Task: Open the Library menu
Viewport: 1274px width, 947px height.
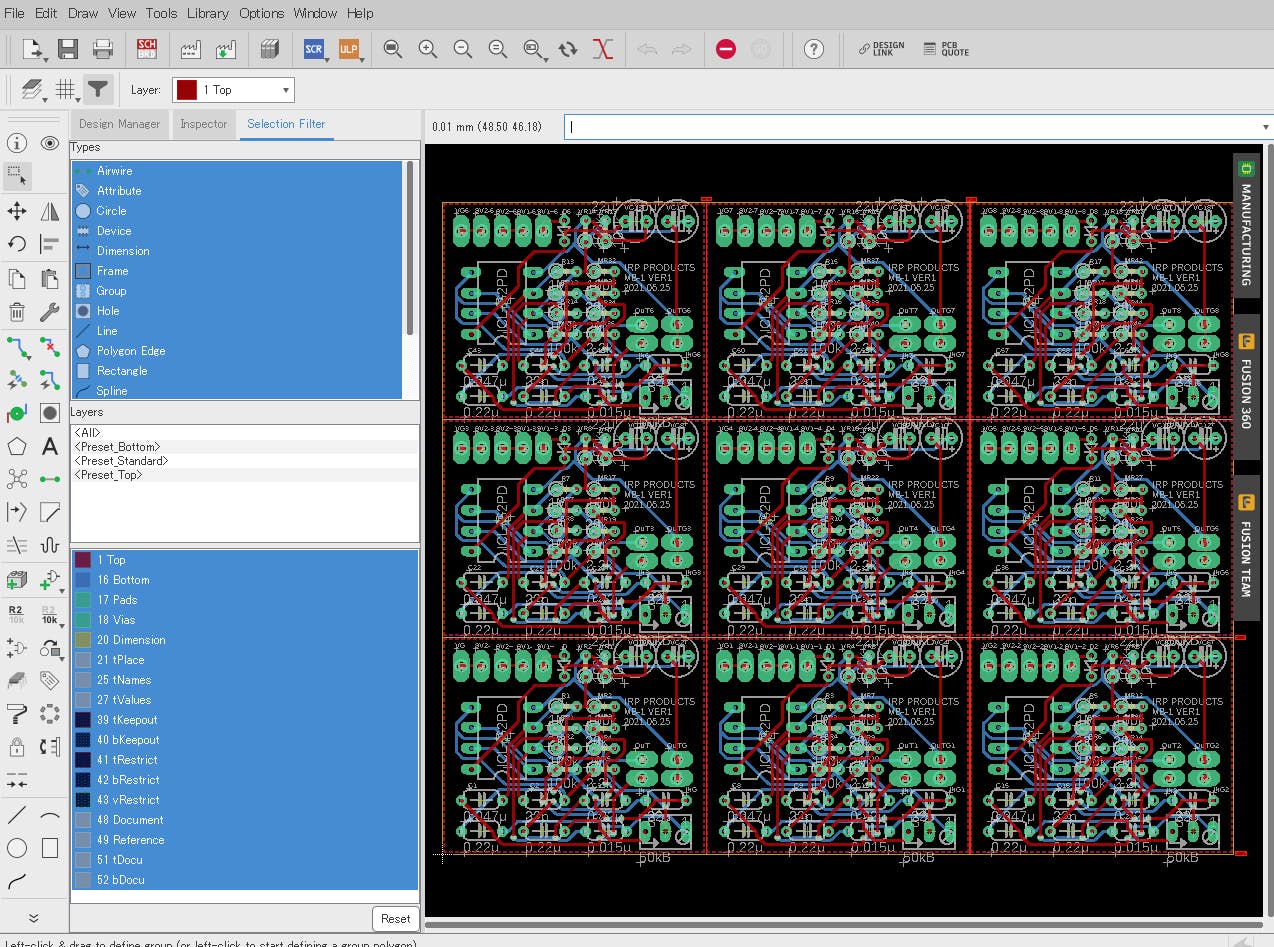Action: (x=207, y=13)
